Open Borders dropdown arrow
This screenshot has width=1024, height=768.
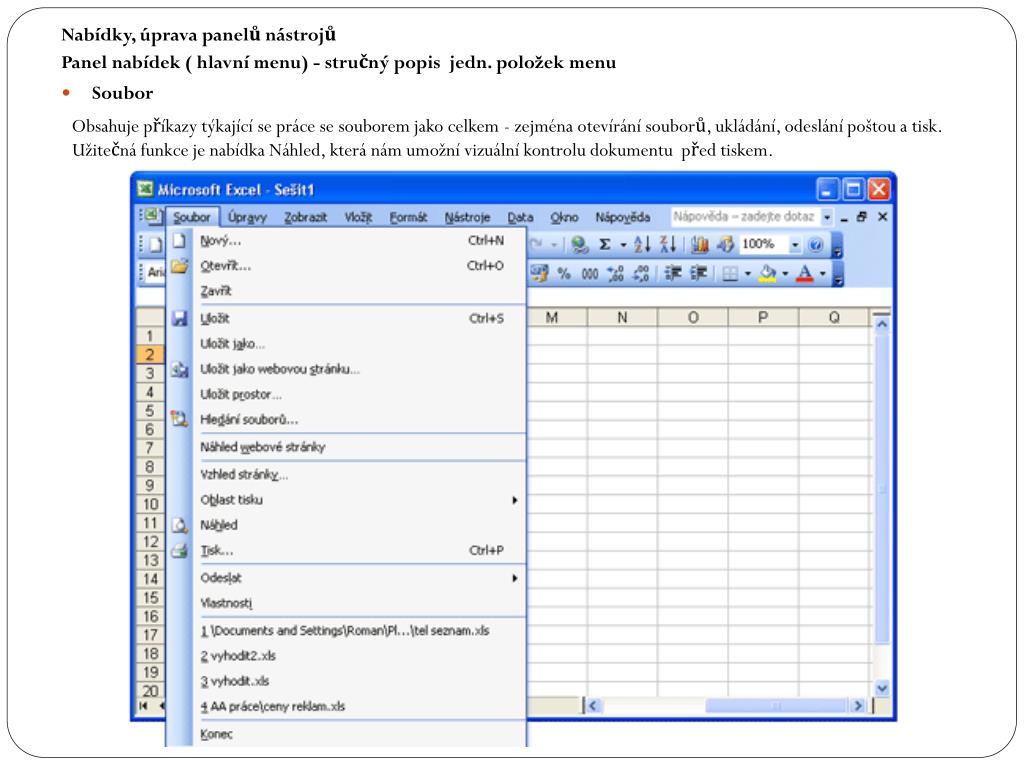point(747,274)
